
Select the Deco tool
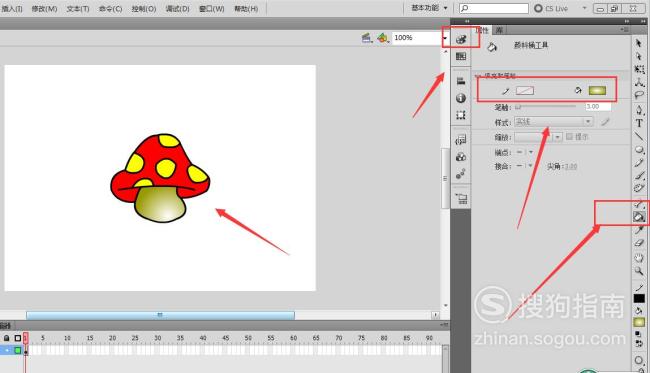639,188
